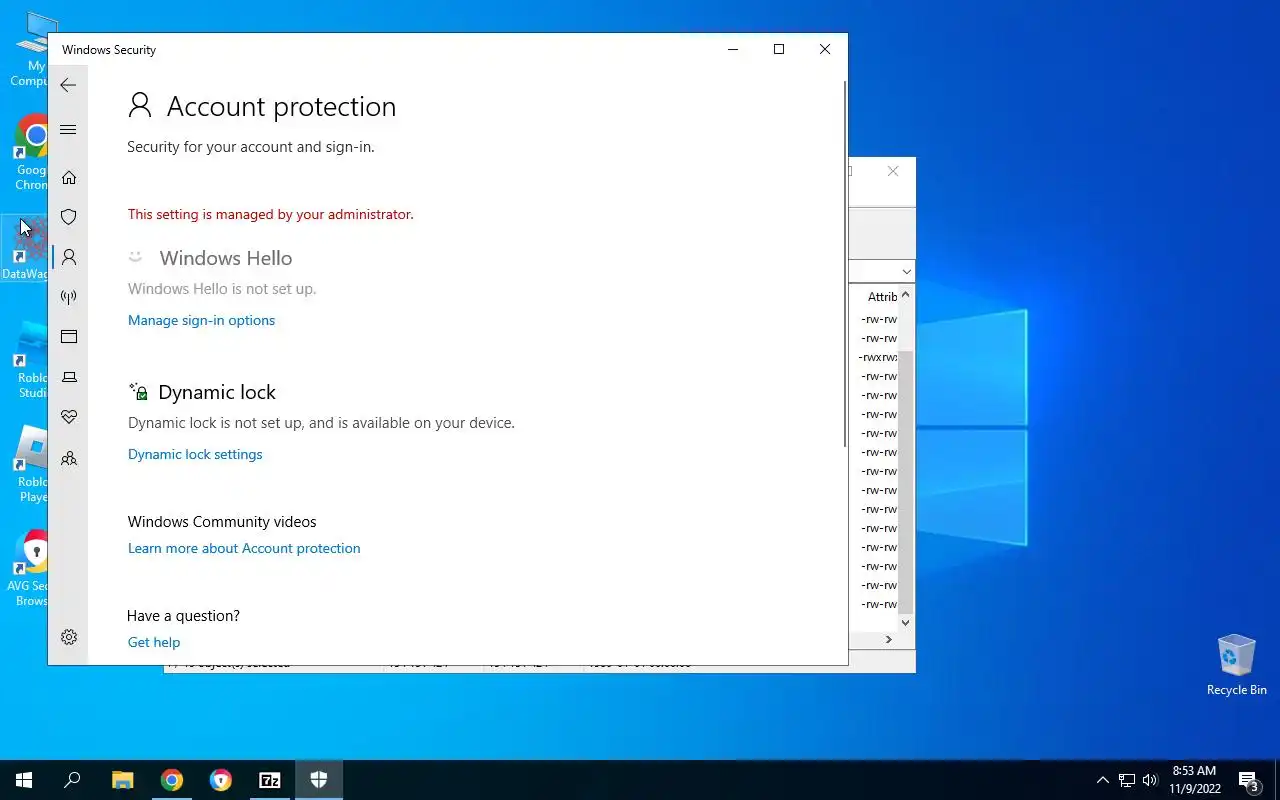This screenshot has height=800, width=1280.
Task: Open the dropdown arrow in background window
Action: click(x=906, y=272)
